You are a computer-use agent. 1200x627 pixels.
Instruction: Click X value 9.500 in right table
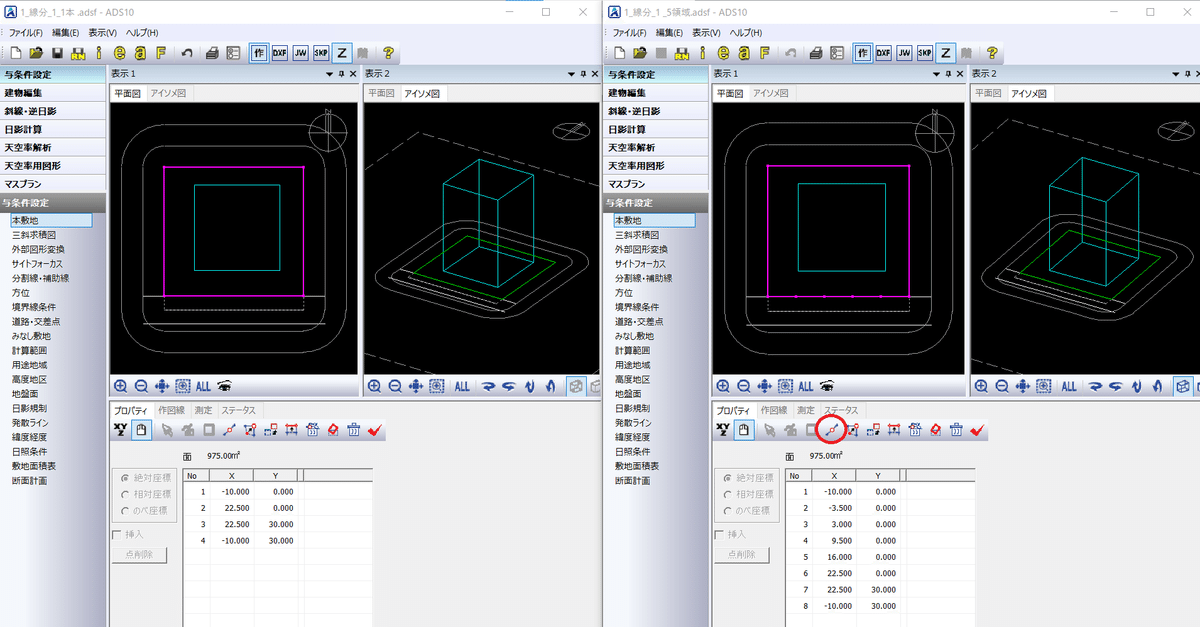tap(835, 539)
